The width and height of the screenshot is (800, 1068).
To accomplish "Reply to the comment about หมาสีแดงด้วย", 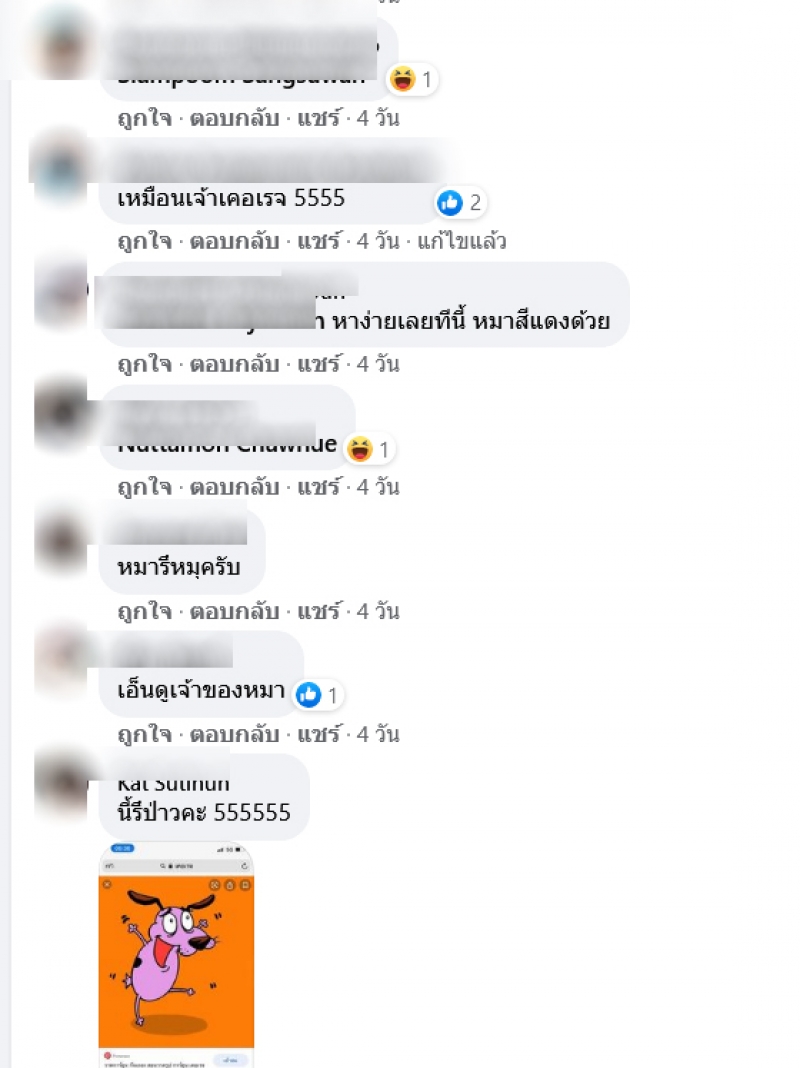I will click(x=234, y=364).
